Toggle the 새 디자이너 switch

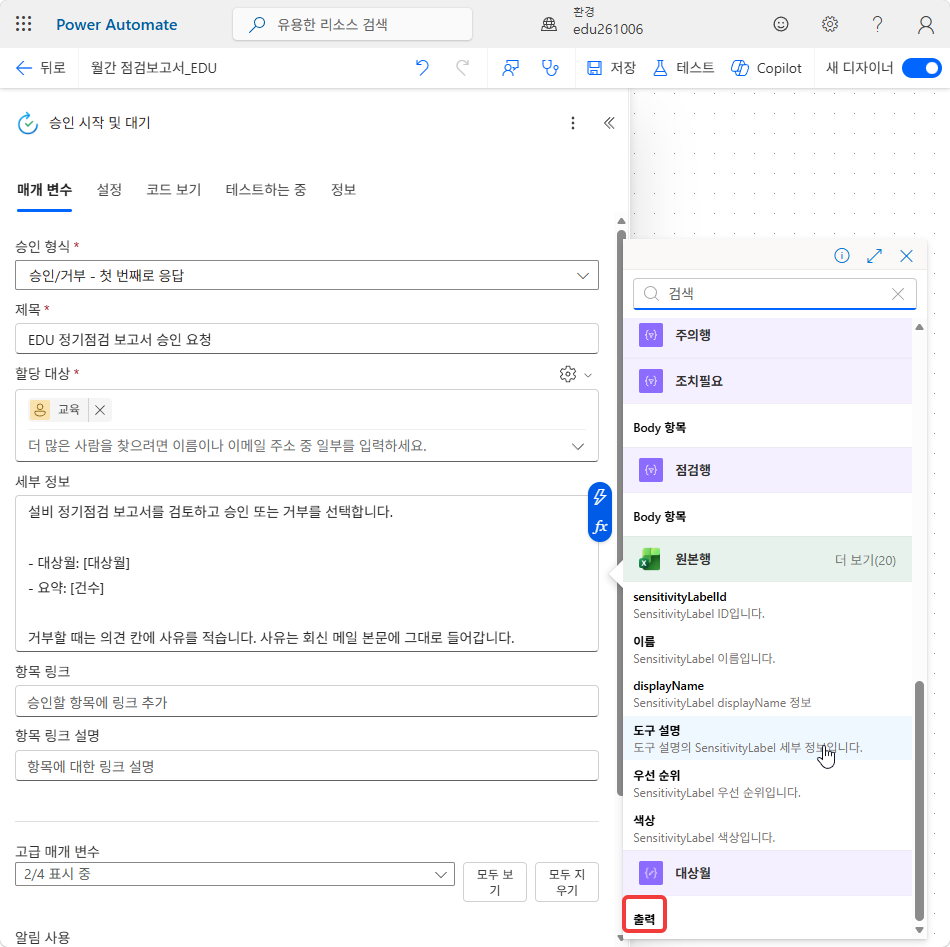922,68
